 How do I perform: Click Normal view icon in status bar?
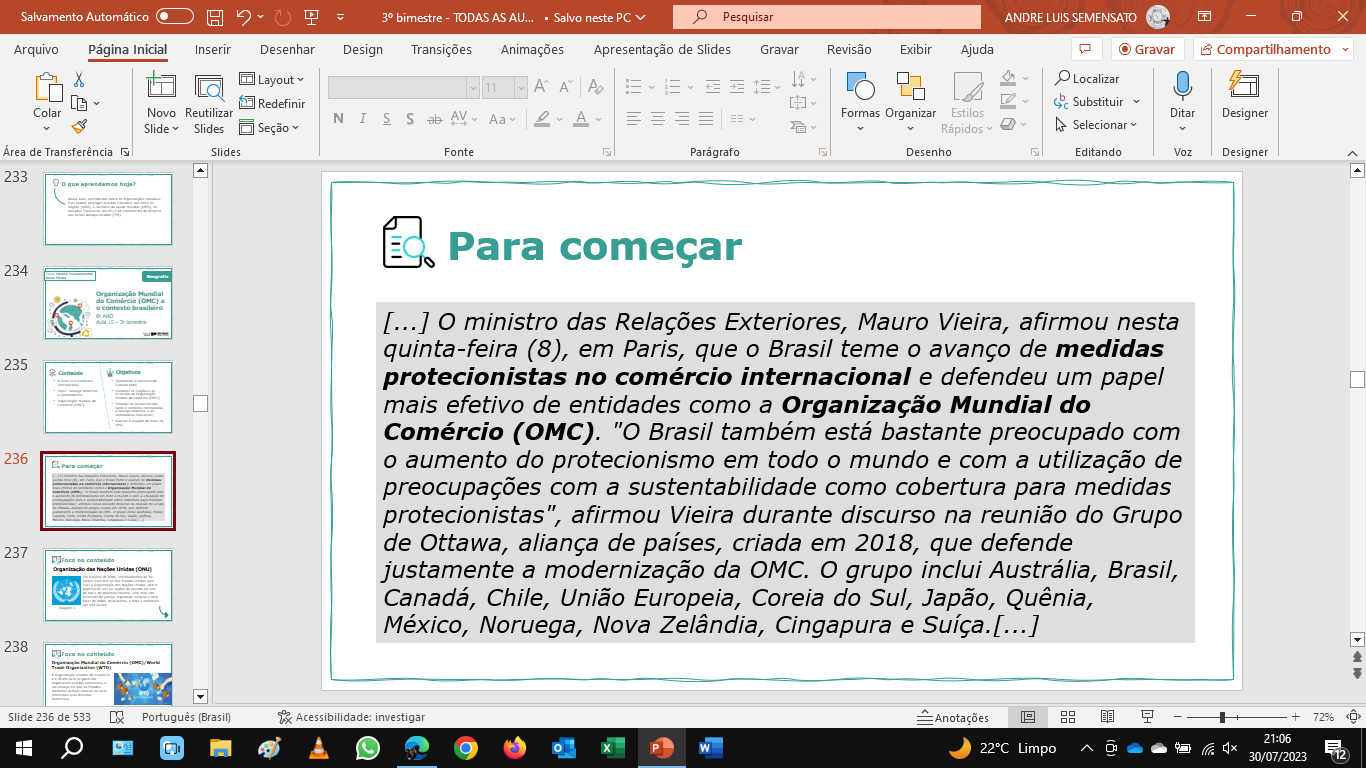click(1028, 717)
